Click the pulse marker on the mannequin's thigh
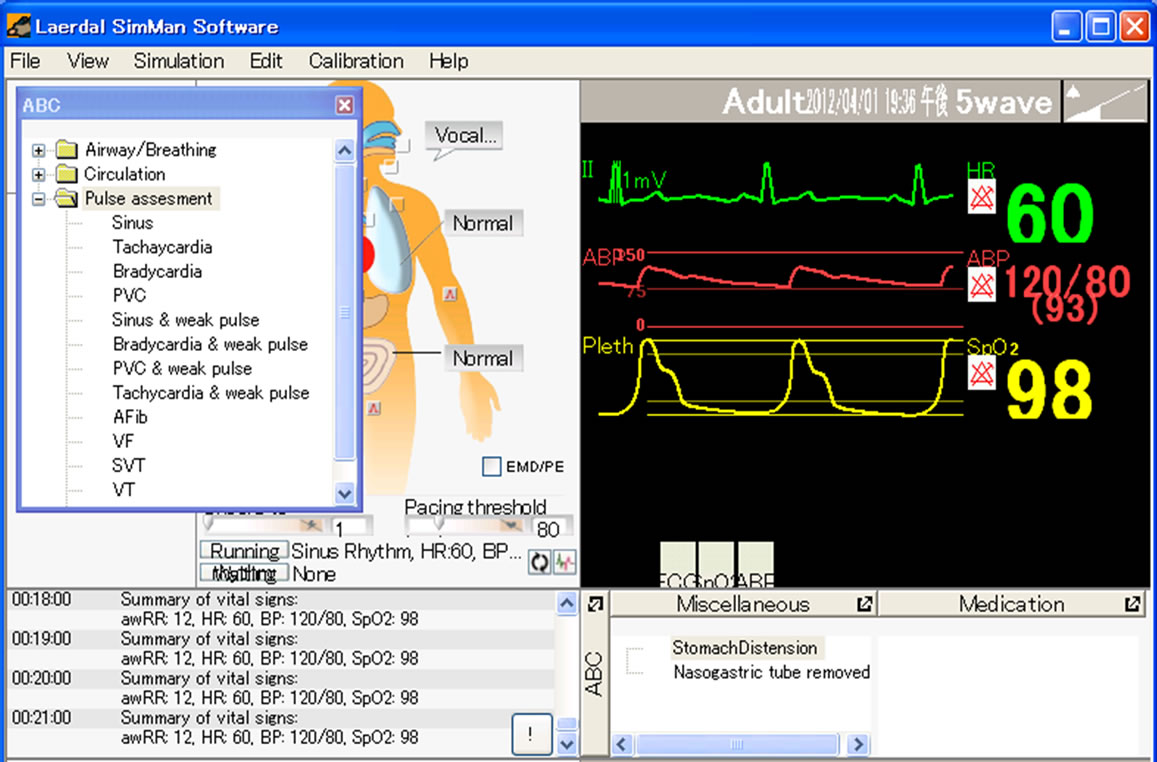This screenshot has height=762, width=1157. pyautogui.click(x=374, y=408)
